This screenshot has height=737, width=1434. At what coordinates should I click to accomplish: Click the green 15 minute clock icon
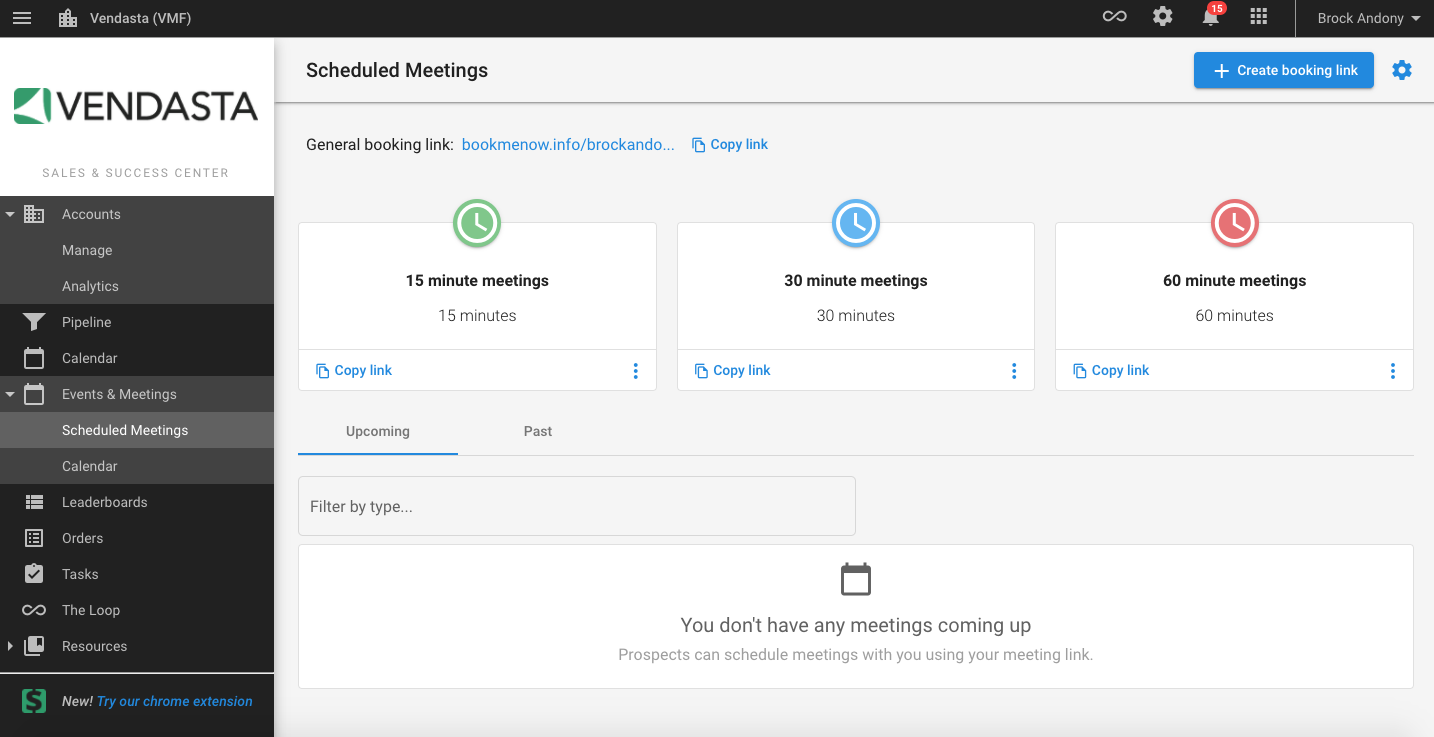(x=477, y=223)
